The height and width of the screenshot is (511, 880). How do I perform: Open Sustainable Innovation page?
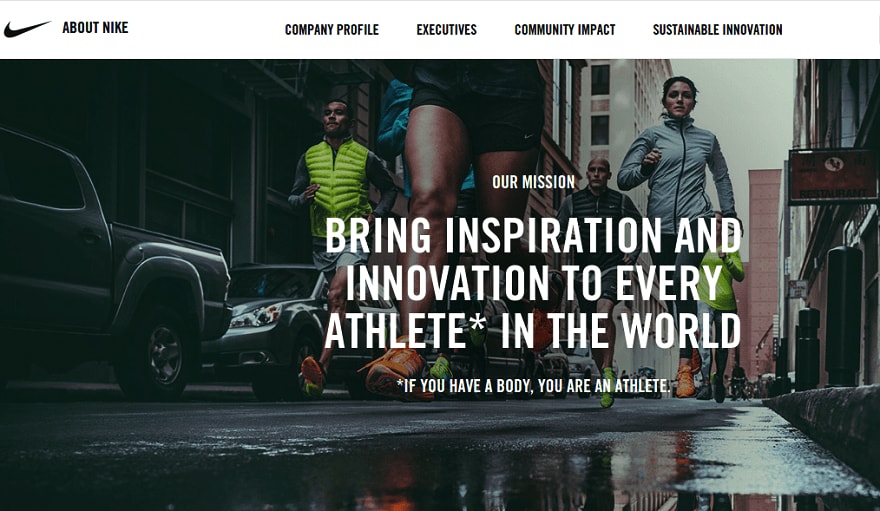pos(717,30)
